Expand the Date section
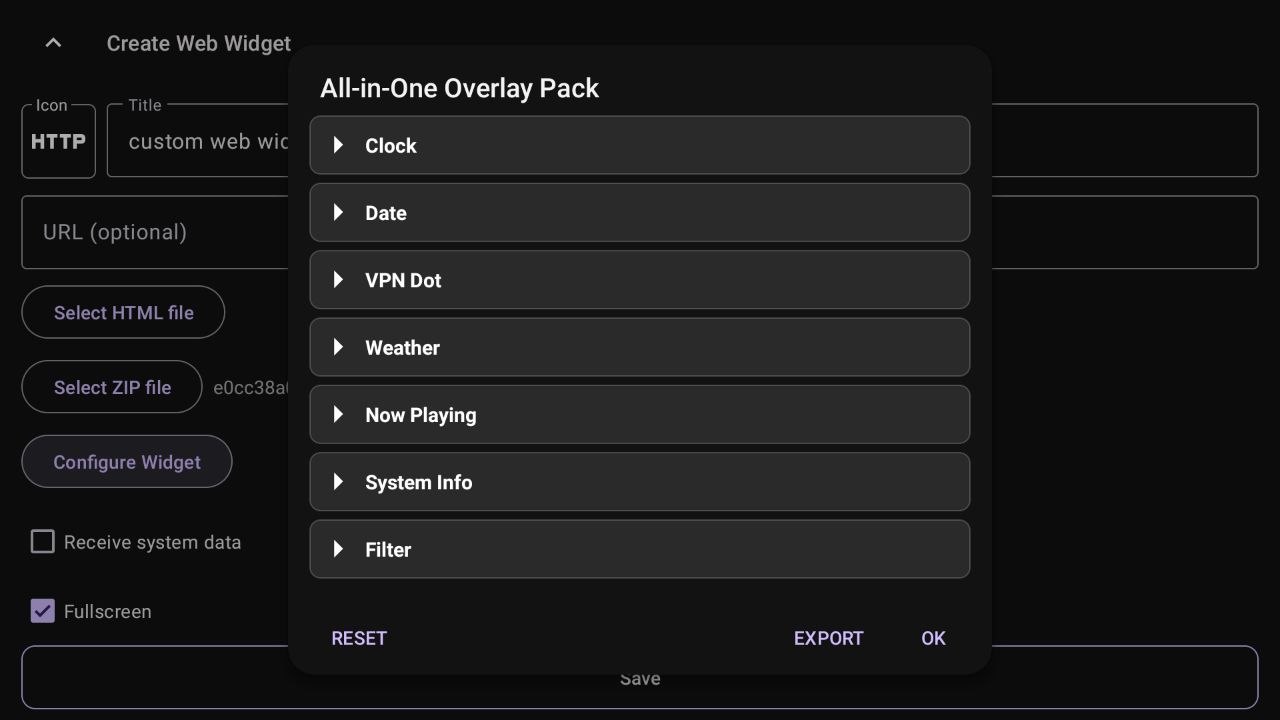This screenshot has height=720, width=1280. click(639, 213)
